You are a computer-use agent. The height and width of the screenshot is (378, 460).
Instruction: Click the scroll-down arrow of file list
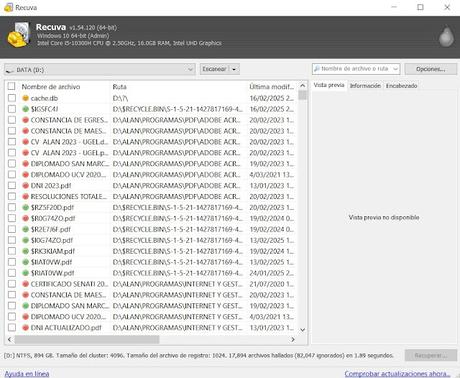[302, 330]
